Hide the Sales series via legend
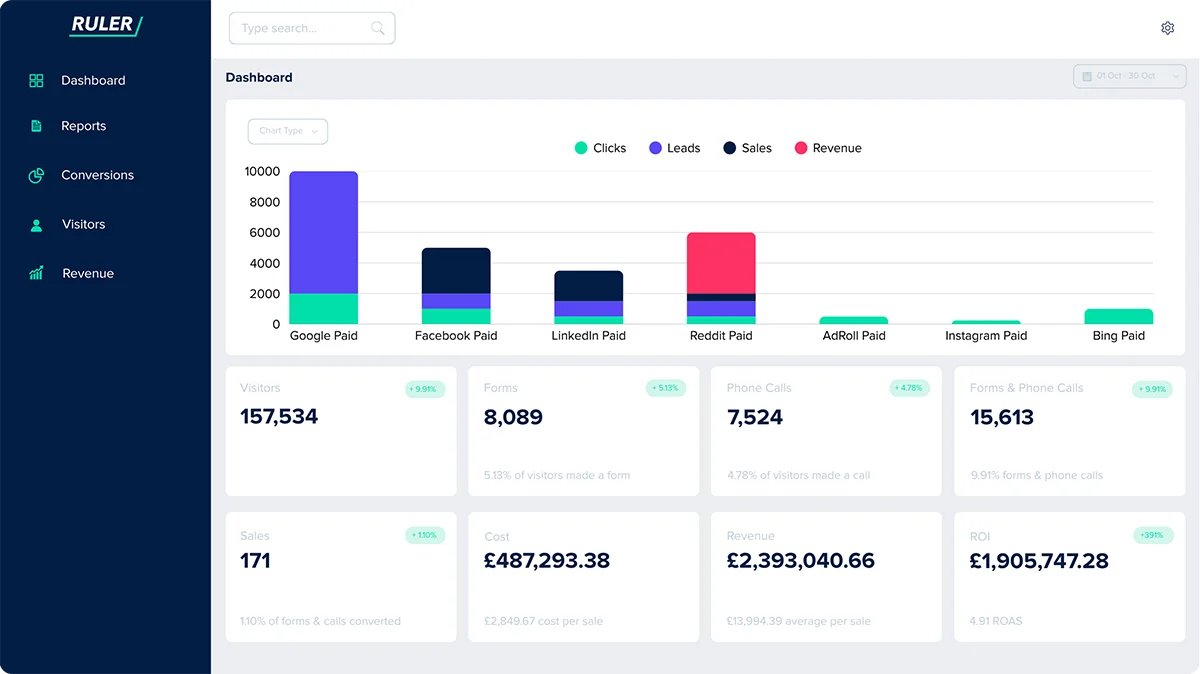 click(747, 148)
